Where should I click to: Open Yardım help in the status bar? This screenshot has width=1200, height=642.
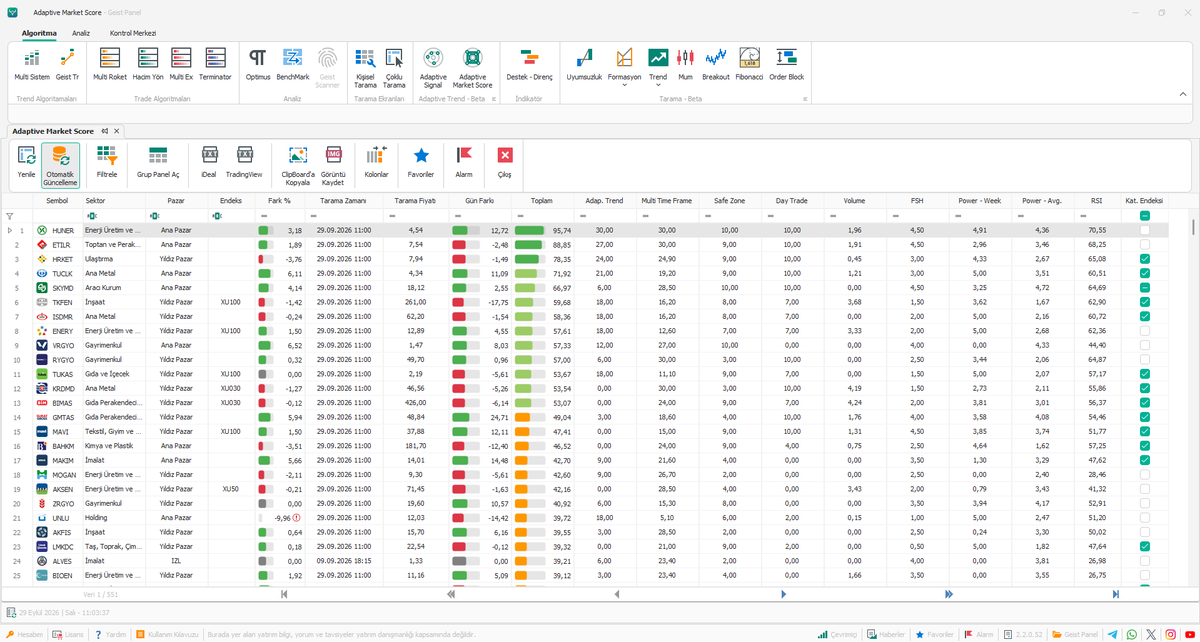pos(111,634)
